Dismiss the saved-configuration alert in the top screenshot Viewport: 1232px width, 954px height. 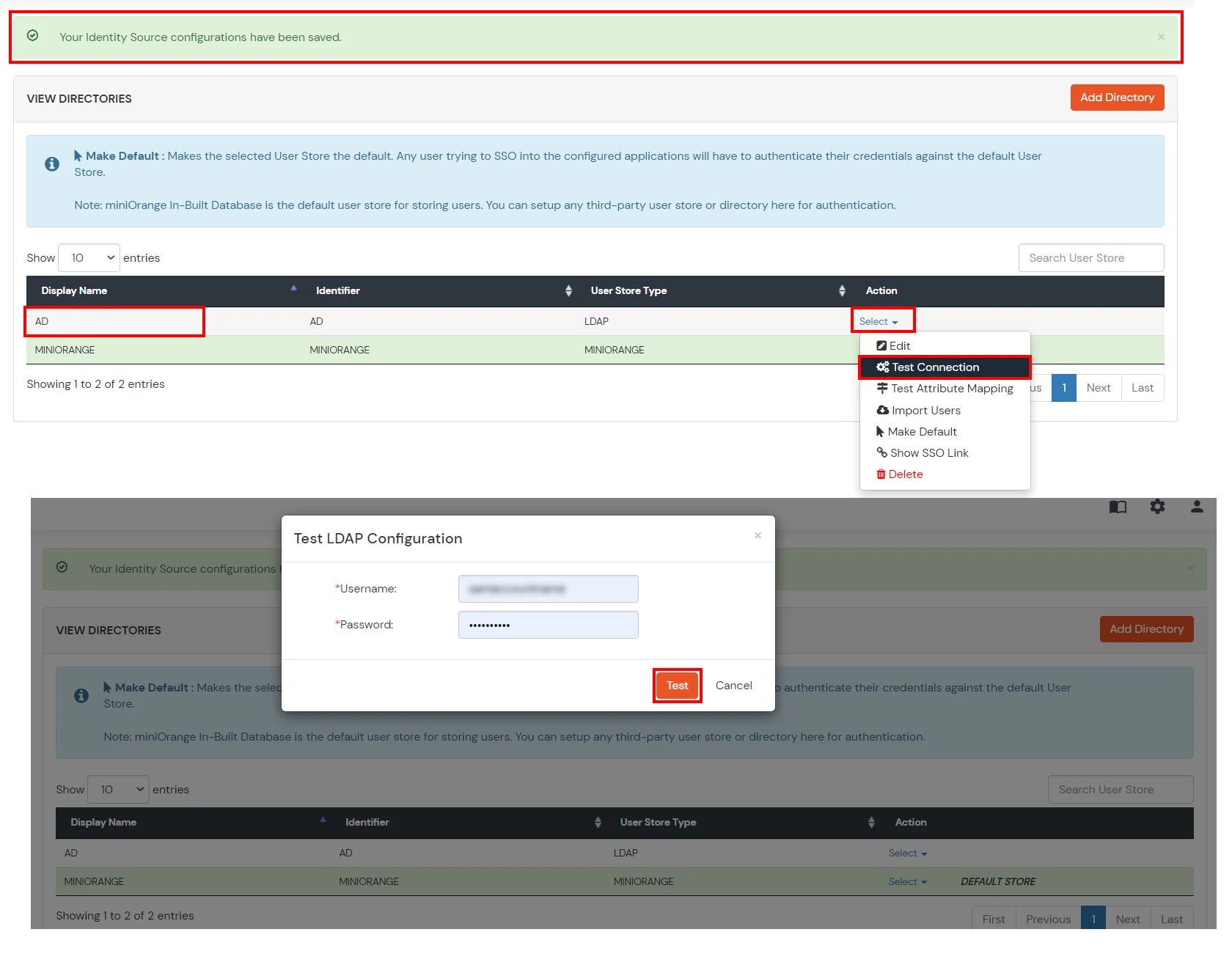click(x=1161, y=37)
